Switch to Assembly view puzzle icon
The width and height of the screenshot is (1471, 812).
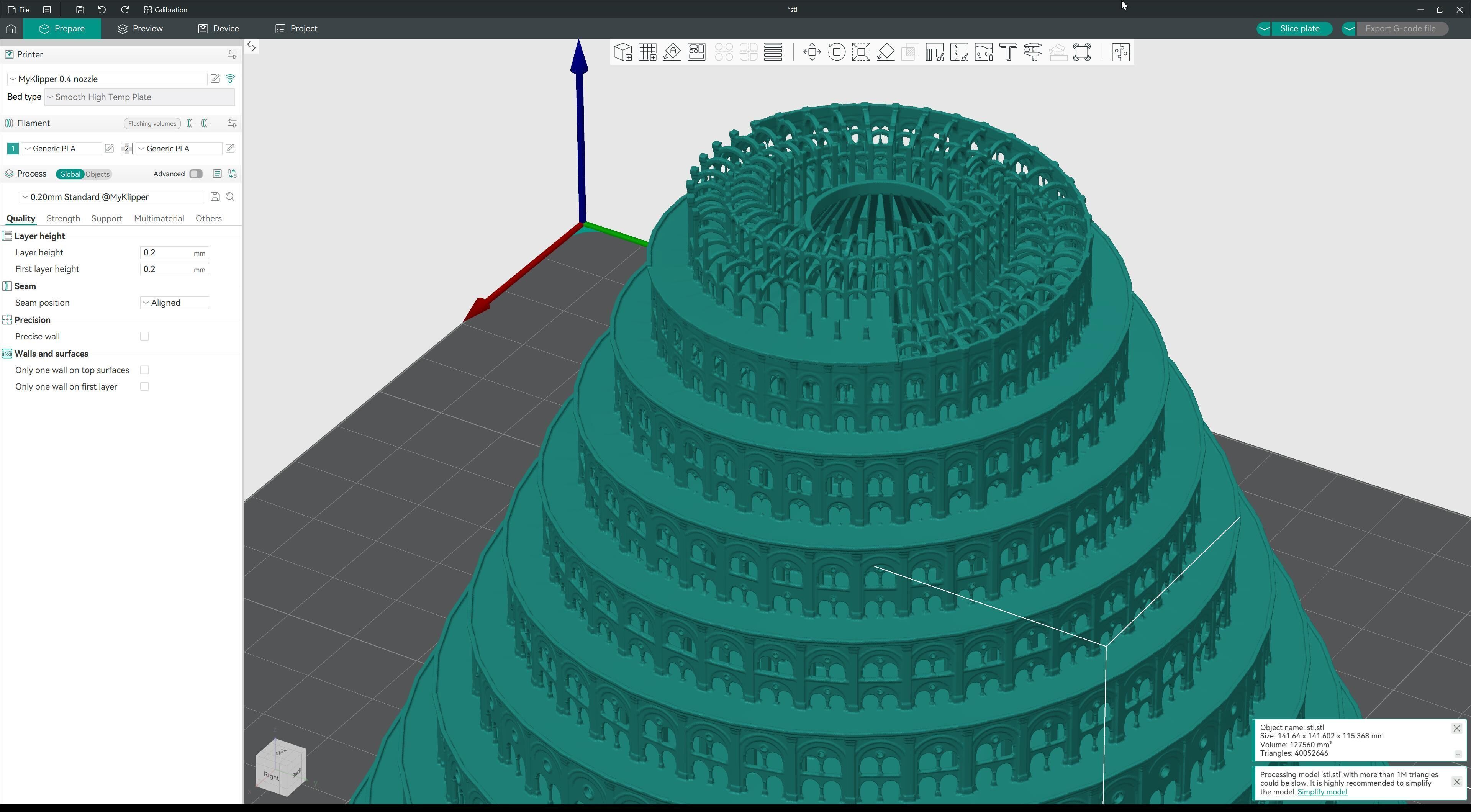1120,52
